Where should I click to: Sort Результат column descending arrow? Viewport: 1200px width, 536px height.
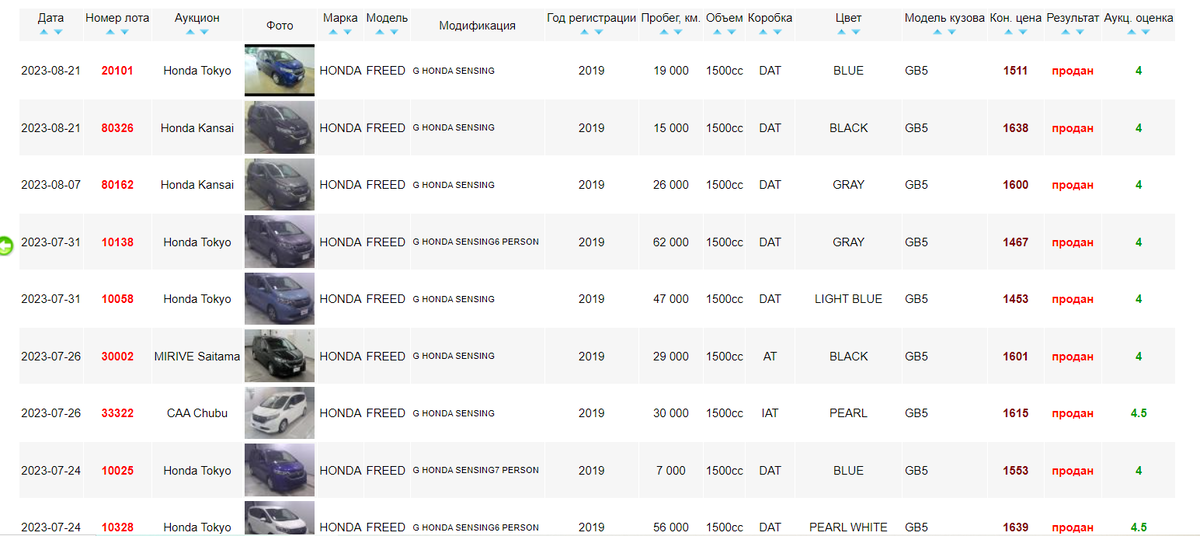point(1080,32)
